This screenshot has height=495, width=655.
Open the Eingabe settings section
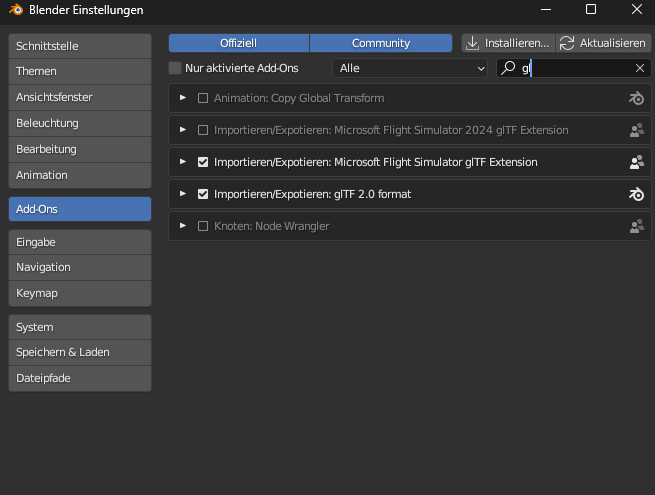pos(80,242)
